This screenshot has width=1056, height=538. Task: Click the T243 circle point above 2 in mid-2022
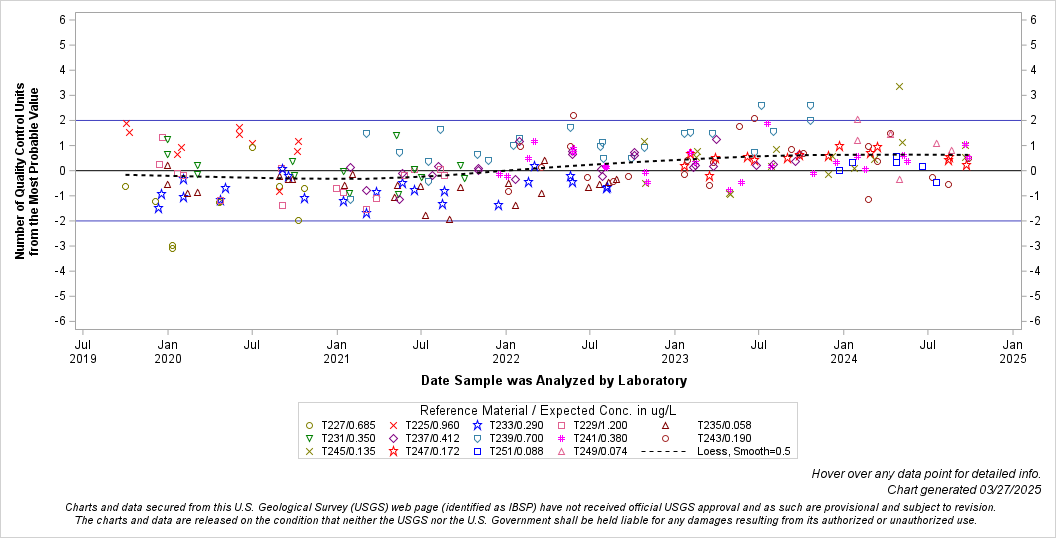coord(573,116)
